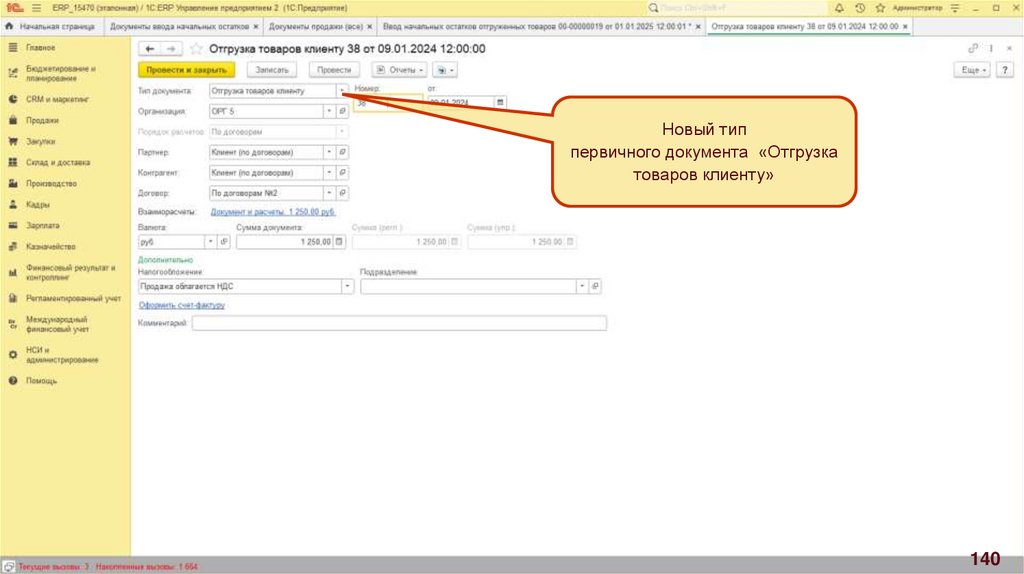Open the Бюджетирование и планирование section
The height and width of the screenshot is (574, 1024).
61,73
